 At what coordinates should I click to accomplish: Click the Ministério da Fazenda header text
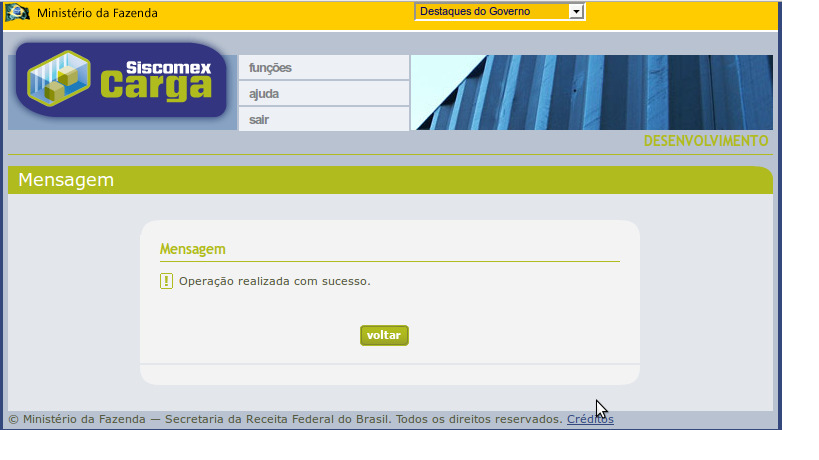[x=97, y=13]
